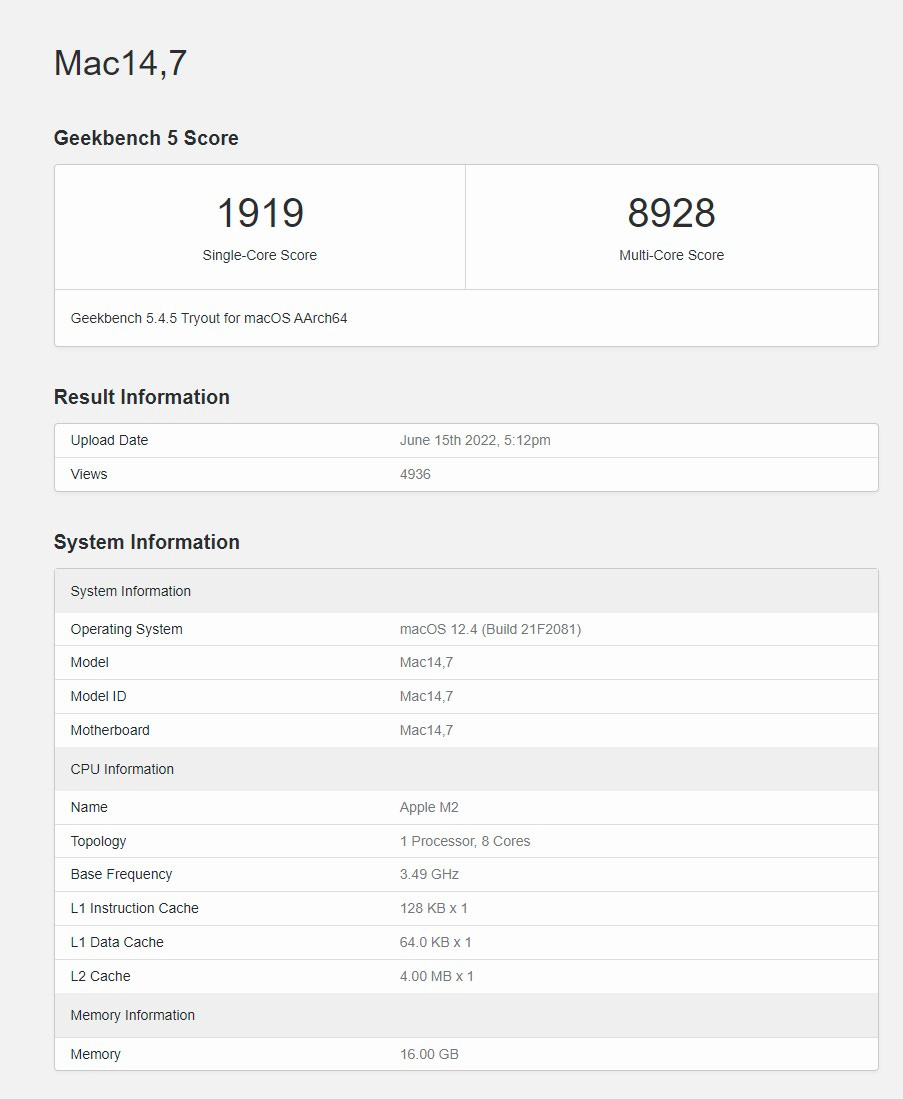Click the 8928 multi-core score number

click(x=671, y=212)
